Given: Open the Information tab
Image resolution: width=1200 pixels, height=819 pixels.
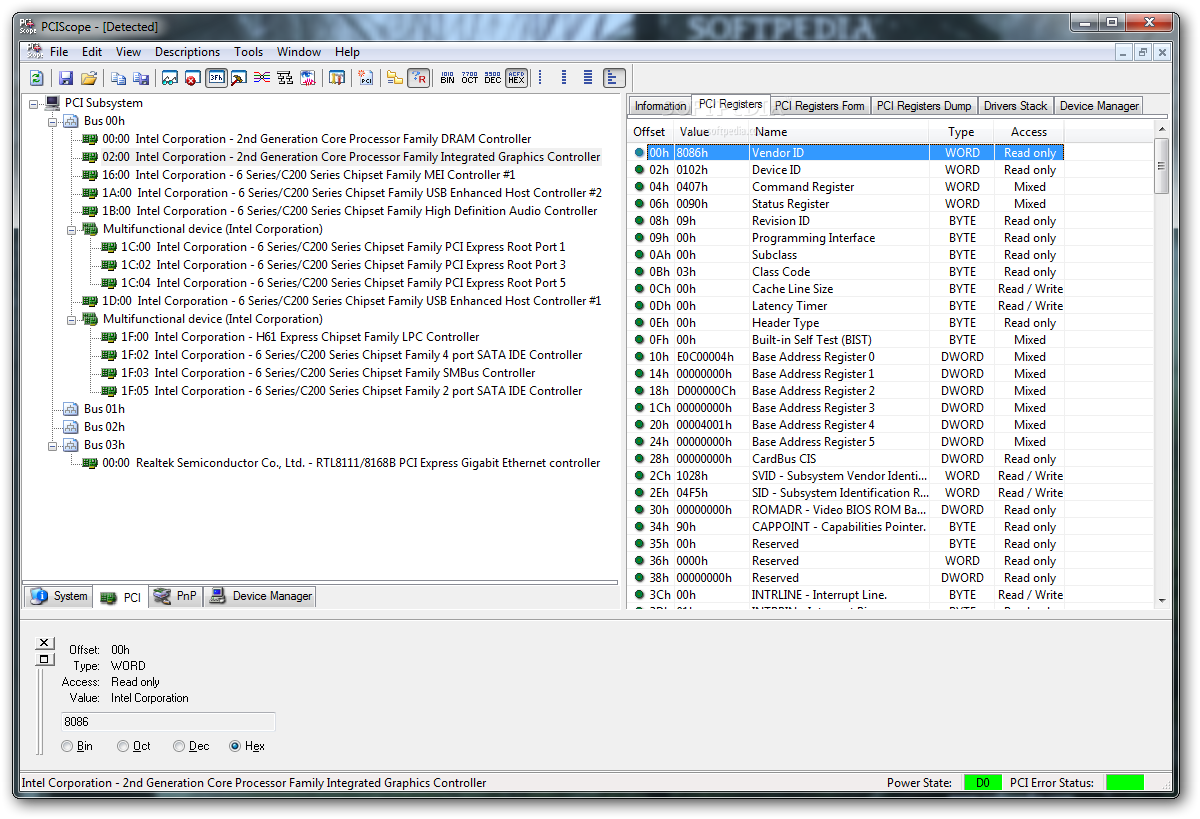Looking at the screenshot, I should pyautogui.click(x=660, y=106).
